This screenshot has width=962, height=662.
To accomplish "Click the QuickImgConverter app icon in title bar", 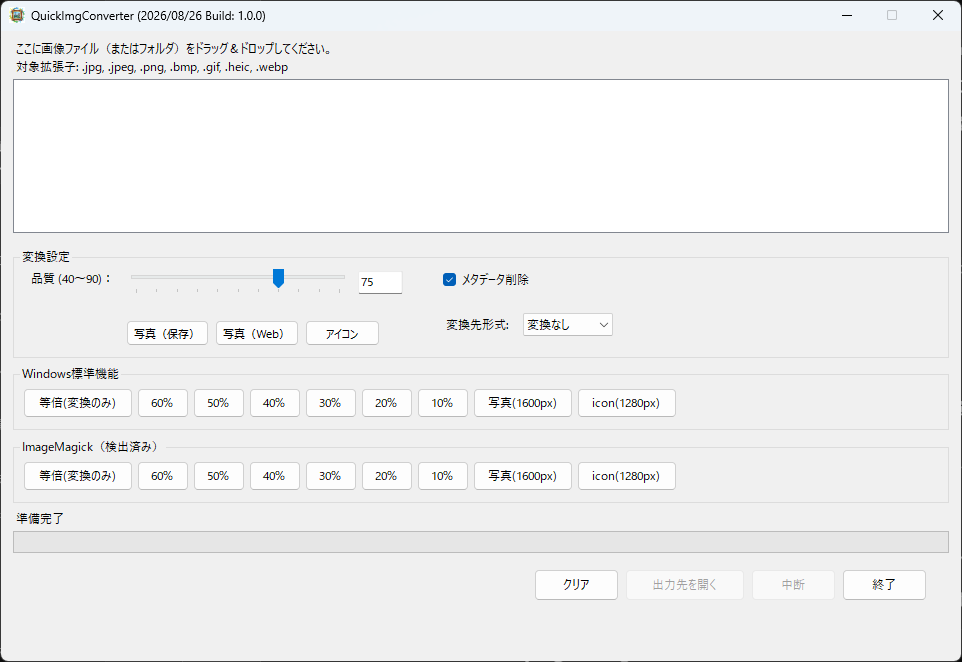I will pos(17,15).
